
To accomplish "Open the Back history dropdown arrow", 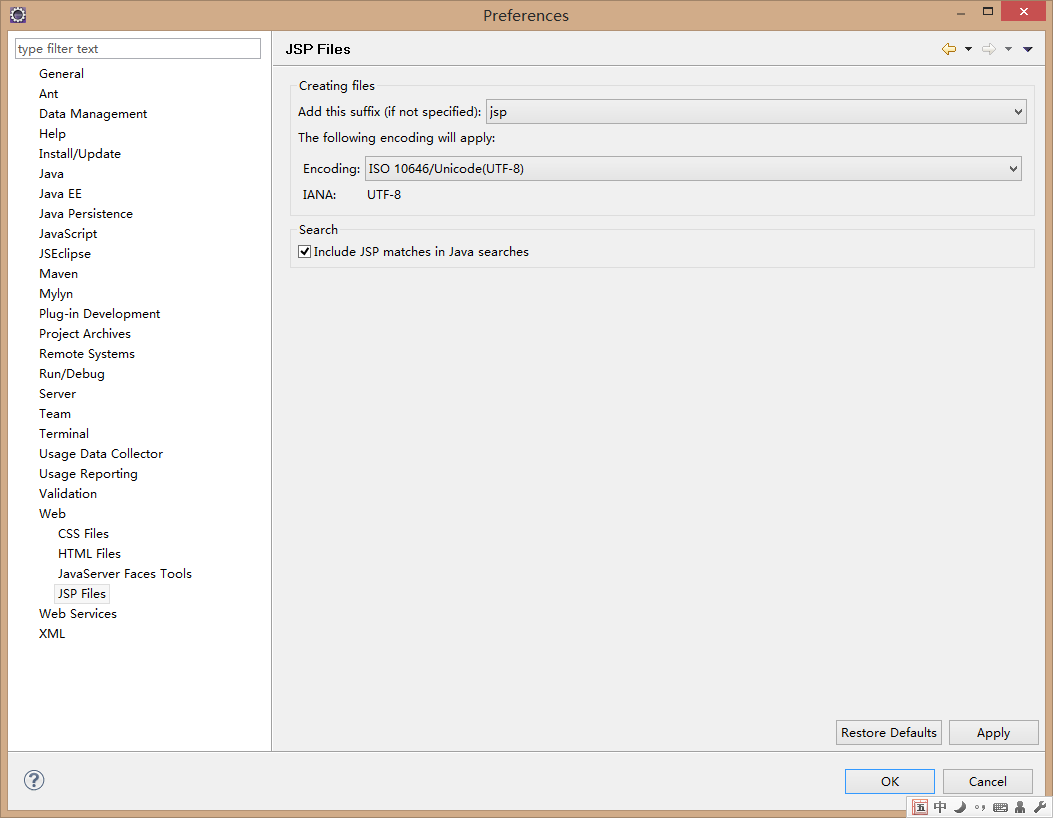I will [968, 49].
